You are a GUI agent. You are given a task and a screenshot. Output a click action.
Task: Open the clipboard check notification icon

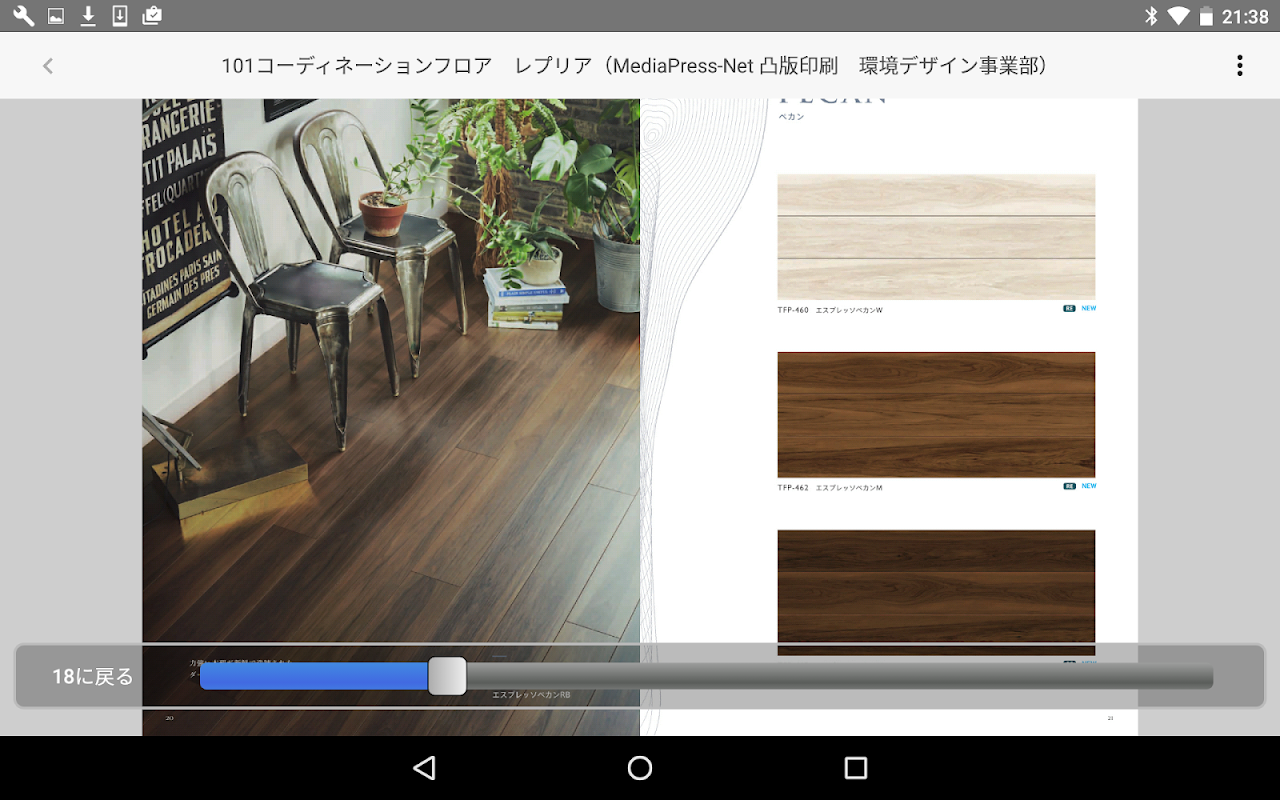click(152, 16)
